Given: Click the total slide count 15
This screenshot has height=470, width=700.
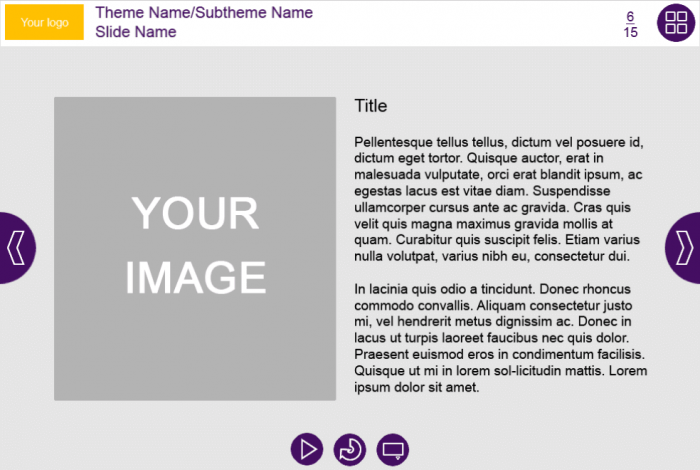Looking at the screenshot, I should click(630, 32).
